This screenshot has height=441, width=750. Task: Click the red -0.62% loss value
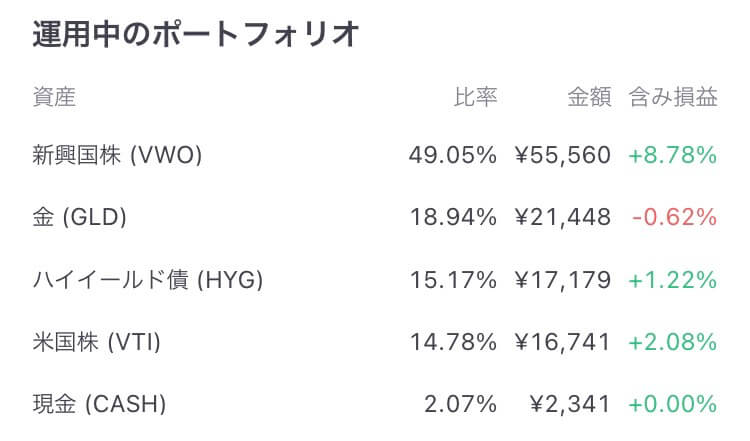674,218
